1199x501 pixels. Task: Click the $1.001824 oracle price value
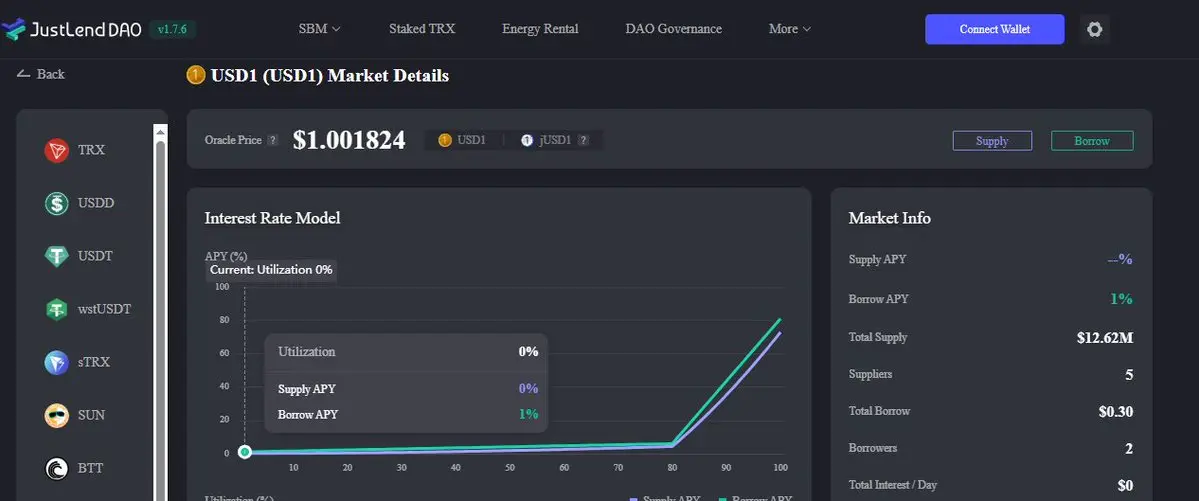coord(349,141)
